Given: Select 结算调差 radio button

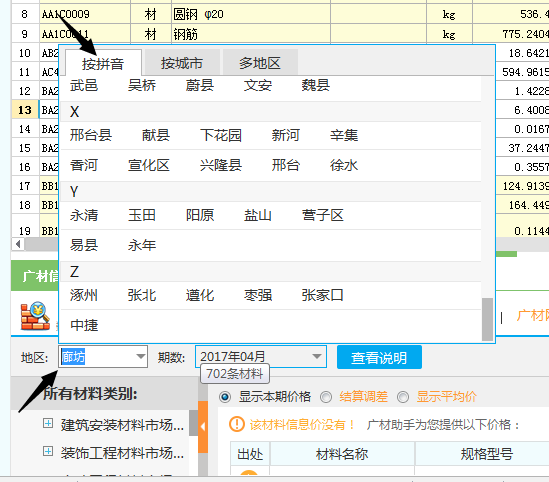Looking at the screenshot, I should [x=326, y=397].
